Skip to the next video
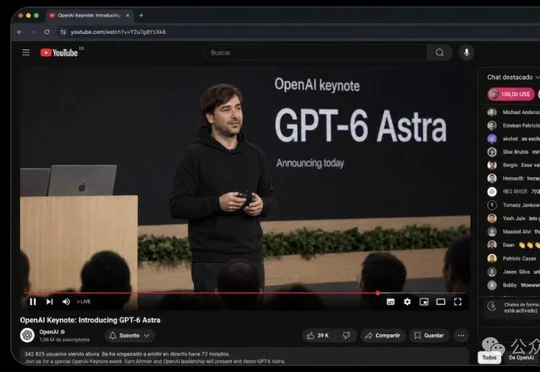The image size is (540, 372). pos(49,302)
